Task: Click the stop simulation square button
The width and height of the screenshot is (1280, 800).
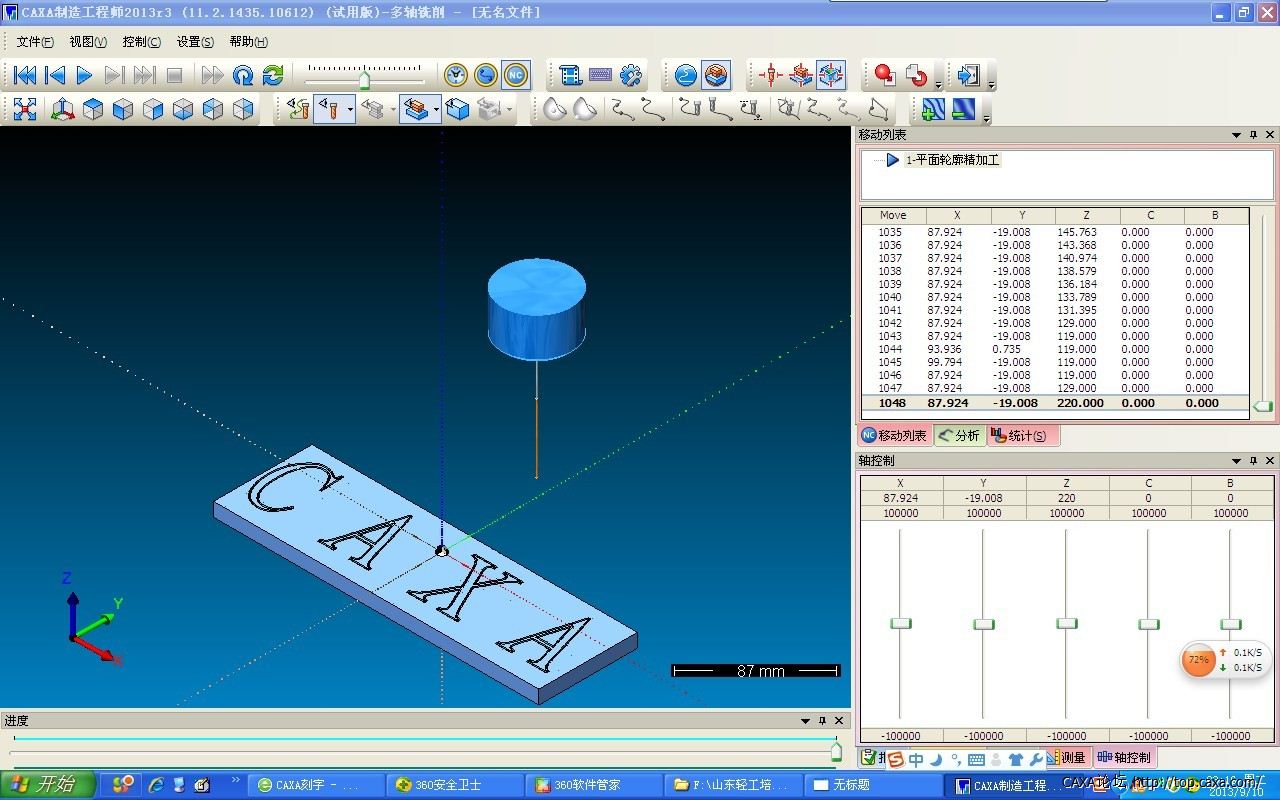Action: click(x=175, y=75)
